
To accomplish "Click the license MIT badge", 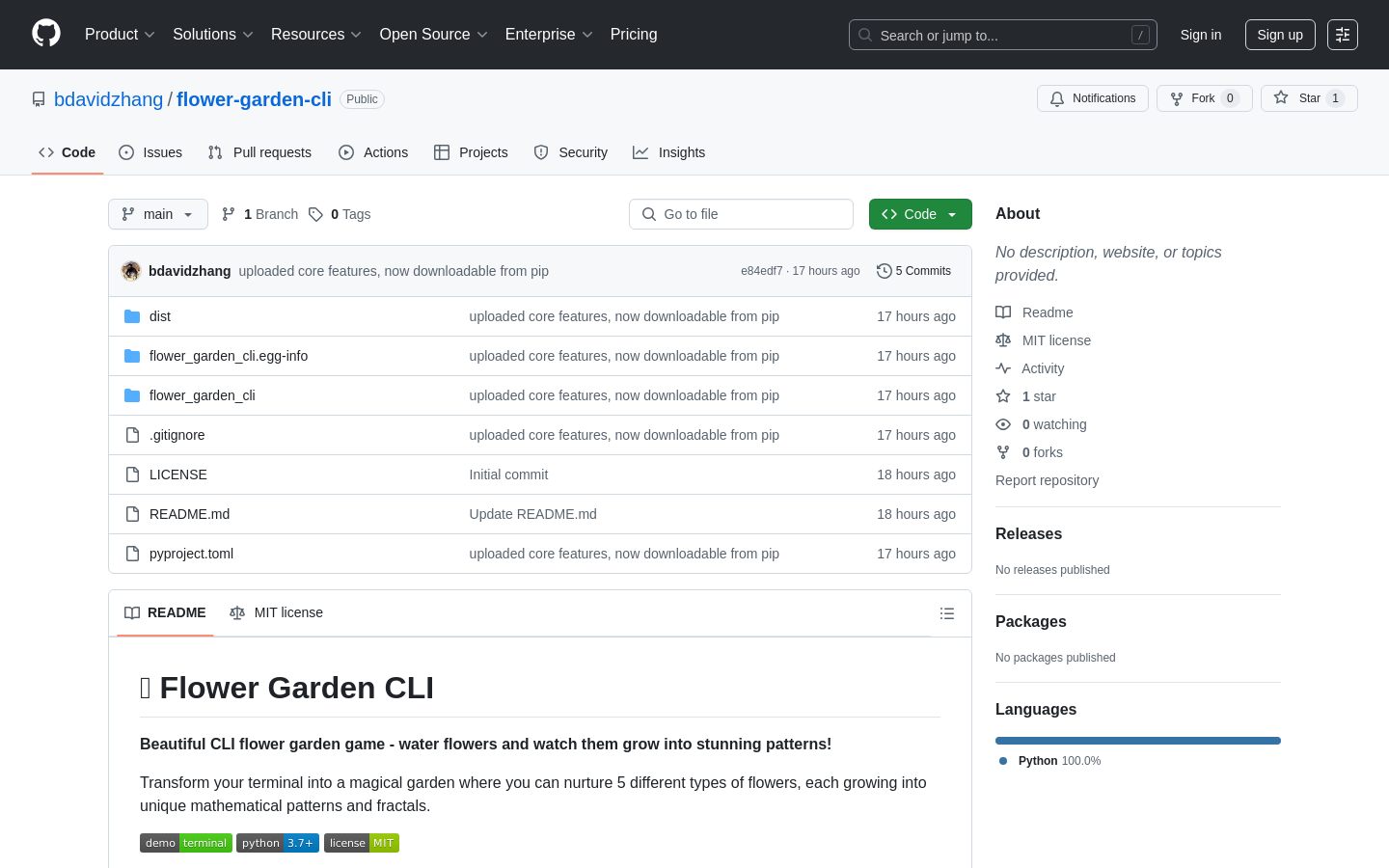I will pyautogui.click(x=362, y=843).
